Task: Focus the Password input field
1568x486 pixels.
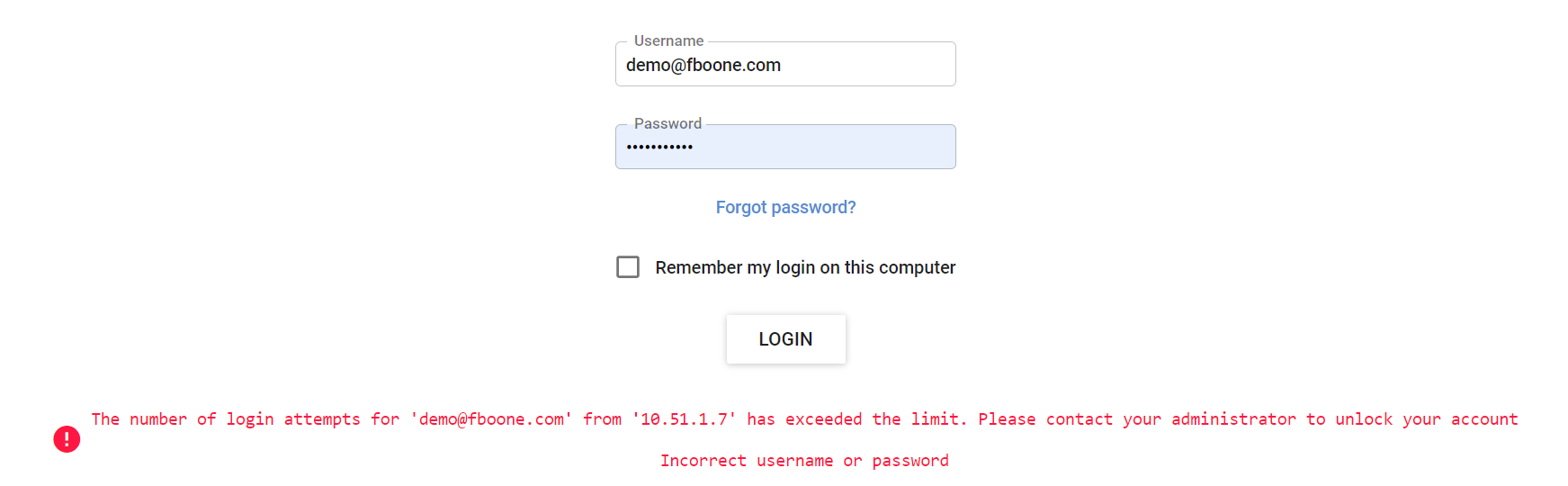Action: 785,147
